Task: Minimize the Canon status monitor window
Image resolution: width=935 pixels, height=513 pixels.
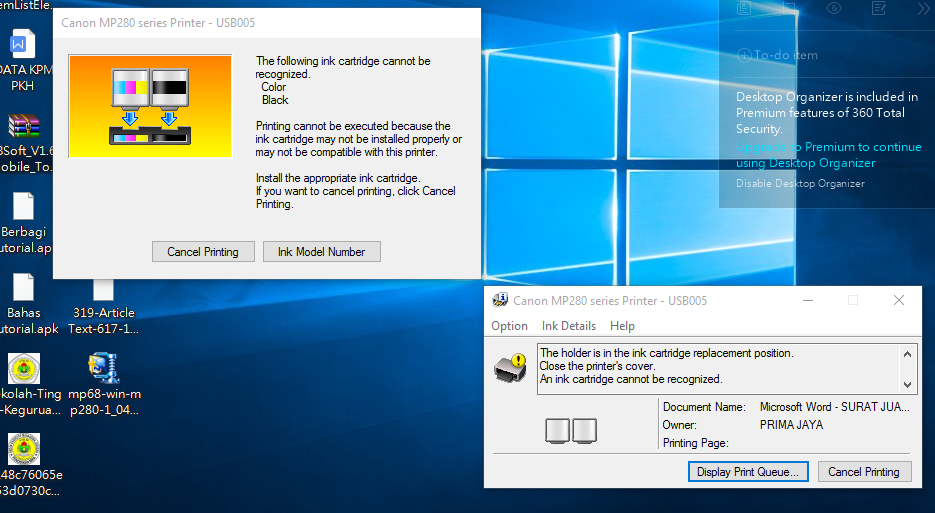Action: click(x=808, y=300)
